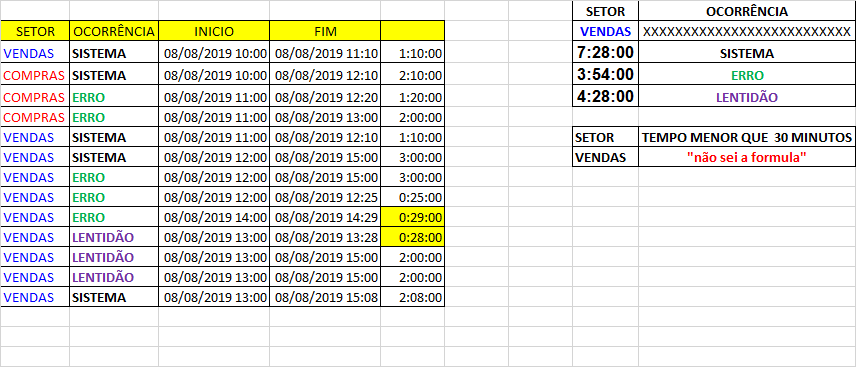Image resolution: width=856 pixels, height=367 pixels.
Task: Select the 2:08:00 duration cell
Action: click(x=413, y=298)
